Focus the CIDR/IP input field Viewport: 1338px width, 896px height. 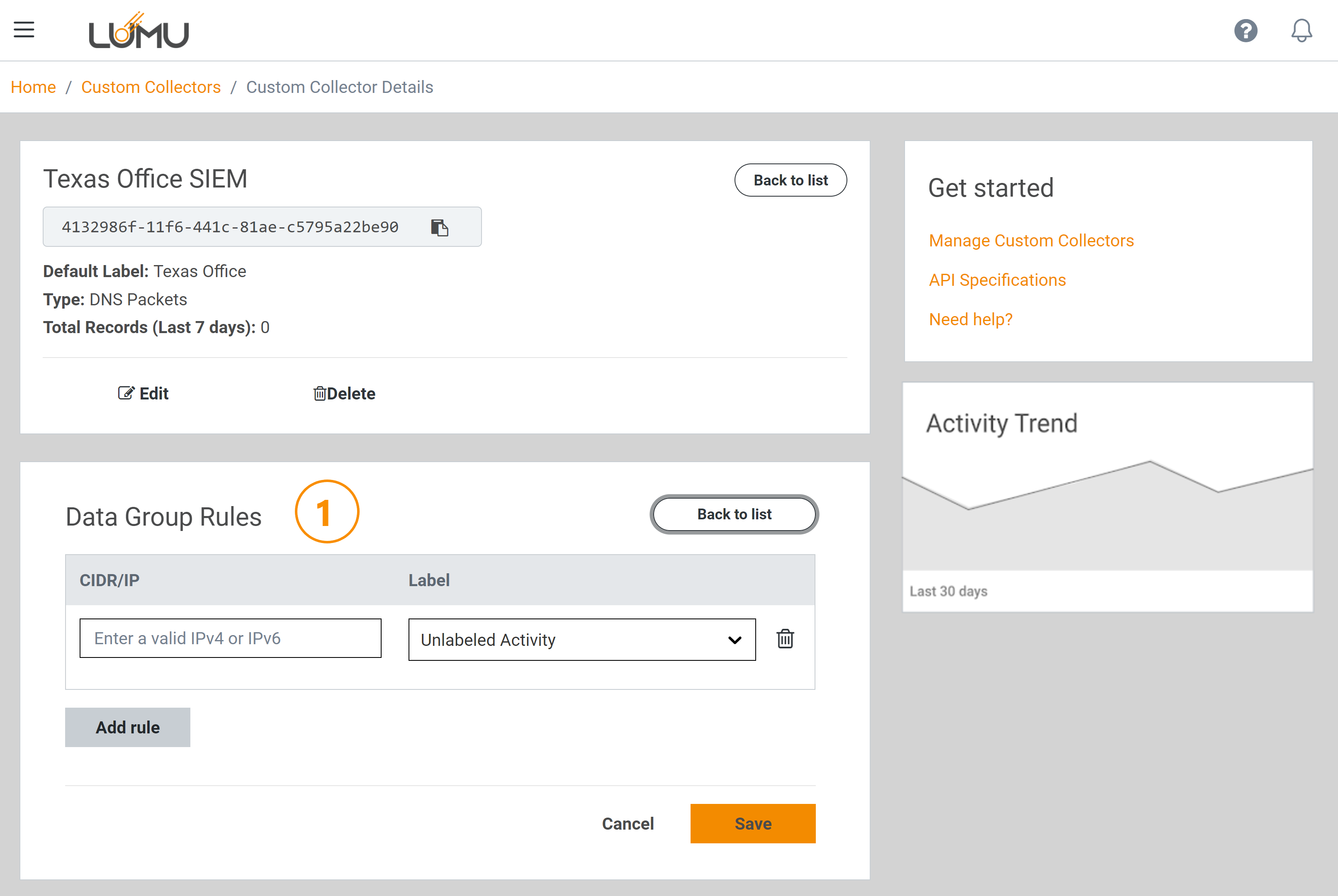click(x=230, y=638)
